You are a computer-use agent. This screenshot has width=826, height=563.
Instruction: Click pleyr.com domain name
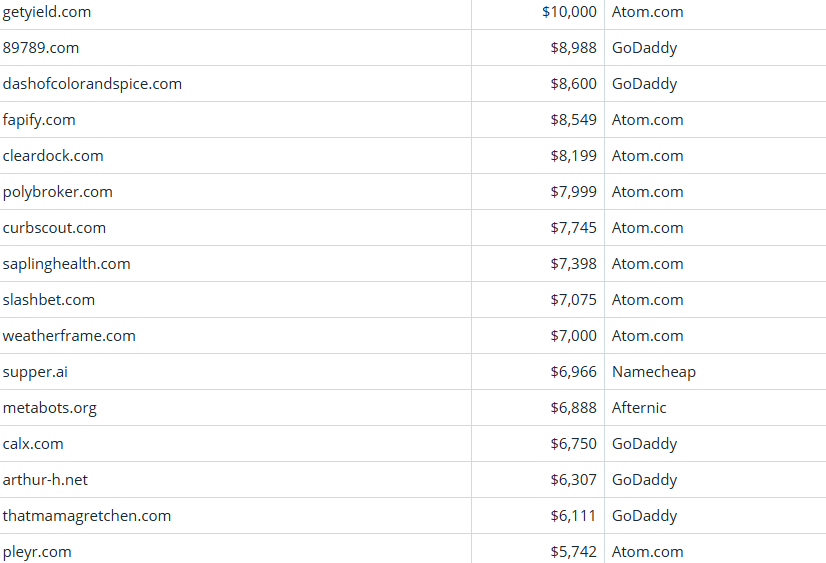[x=37, y=552]
